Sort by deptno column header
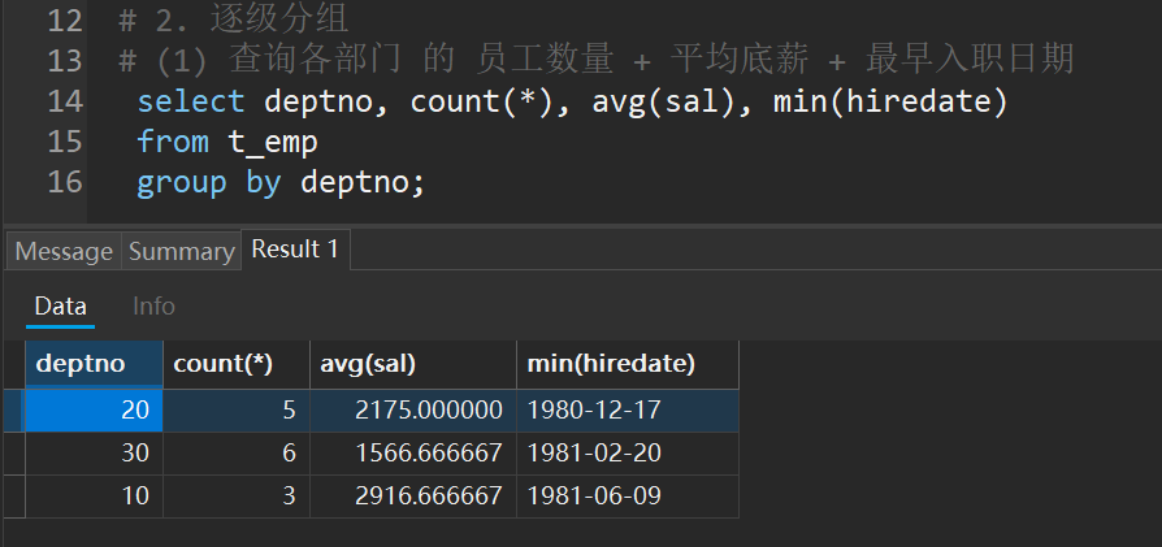1162x547 pixels. 94,364
